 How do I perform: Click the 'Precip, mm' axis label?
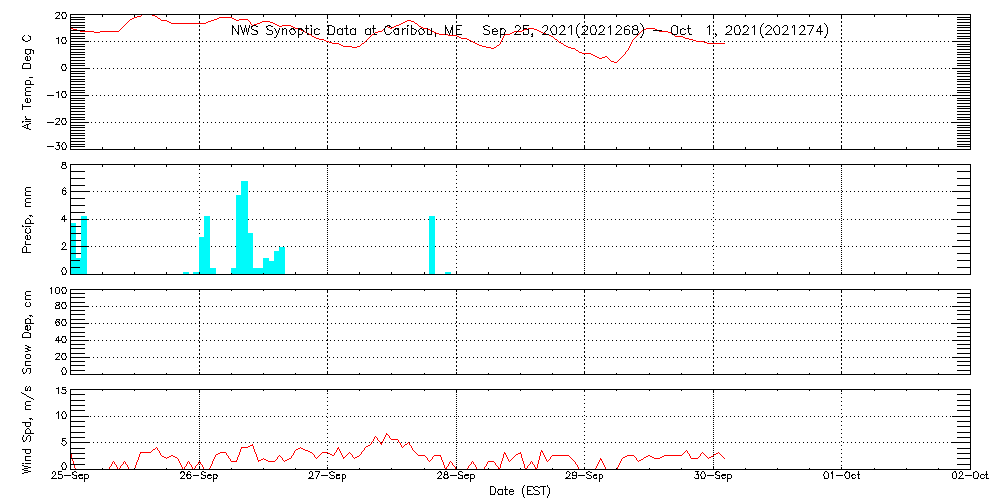28,218
